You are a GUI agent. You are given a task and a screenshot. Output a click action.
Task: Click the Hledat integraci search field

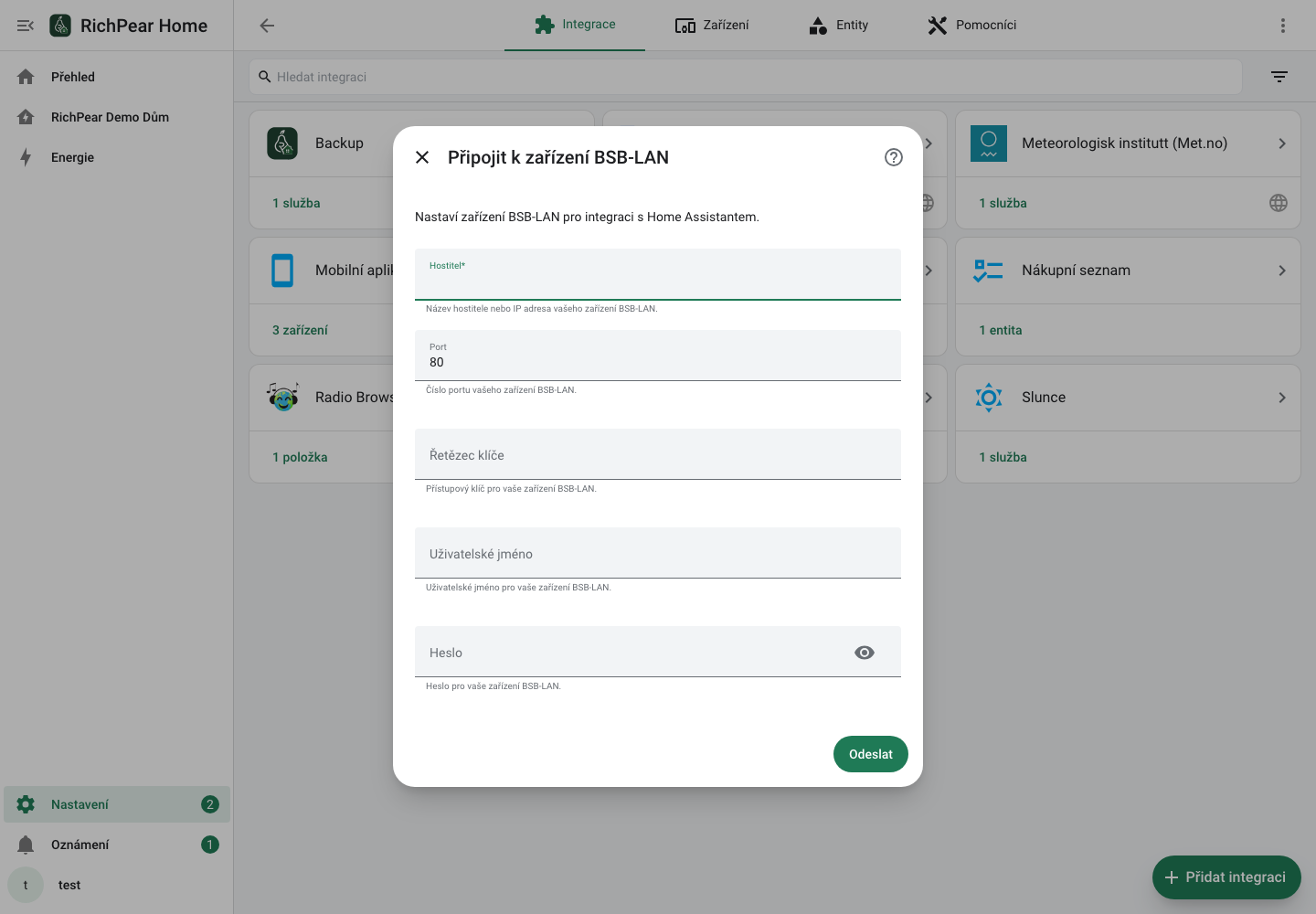pyautogui.click(x=746, y=77)
